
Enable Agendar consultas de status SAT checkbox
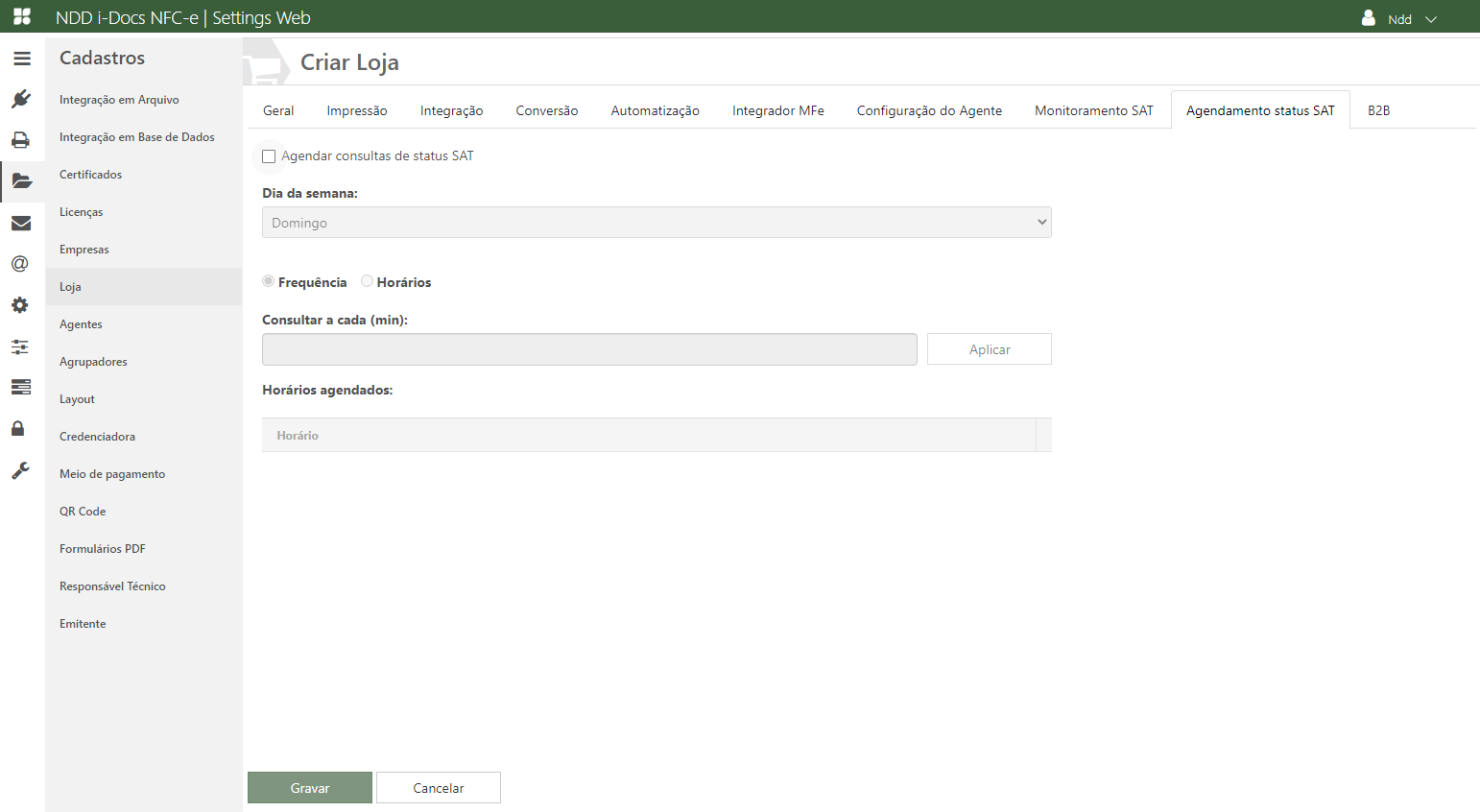coord(269,156)
